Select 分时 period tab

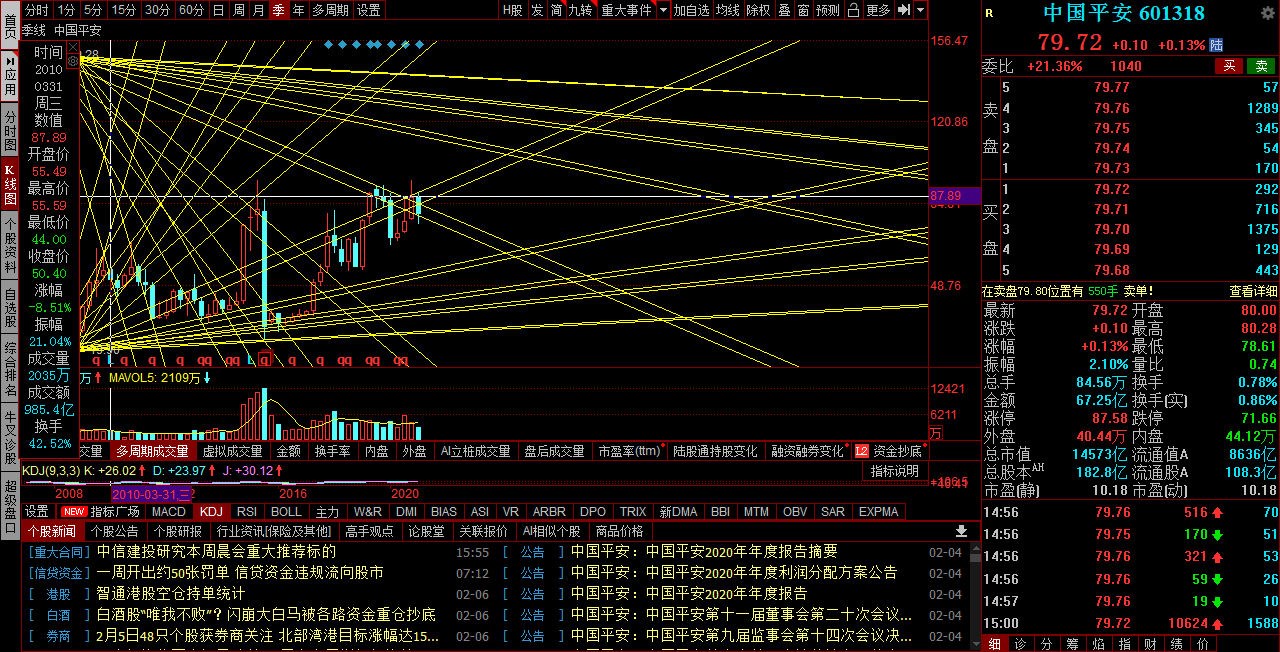pyautogui.click(x=36, y=10)
